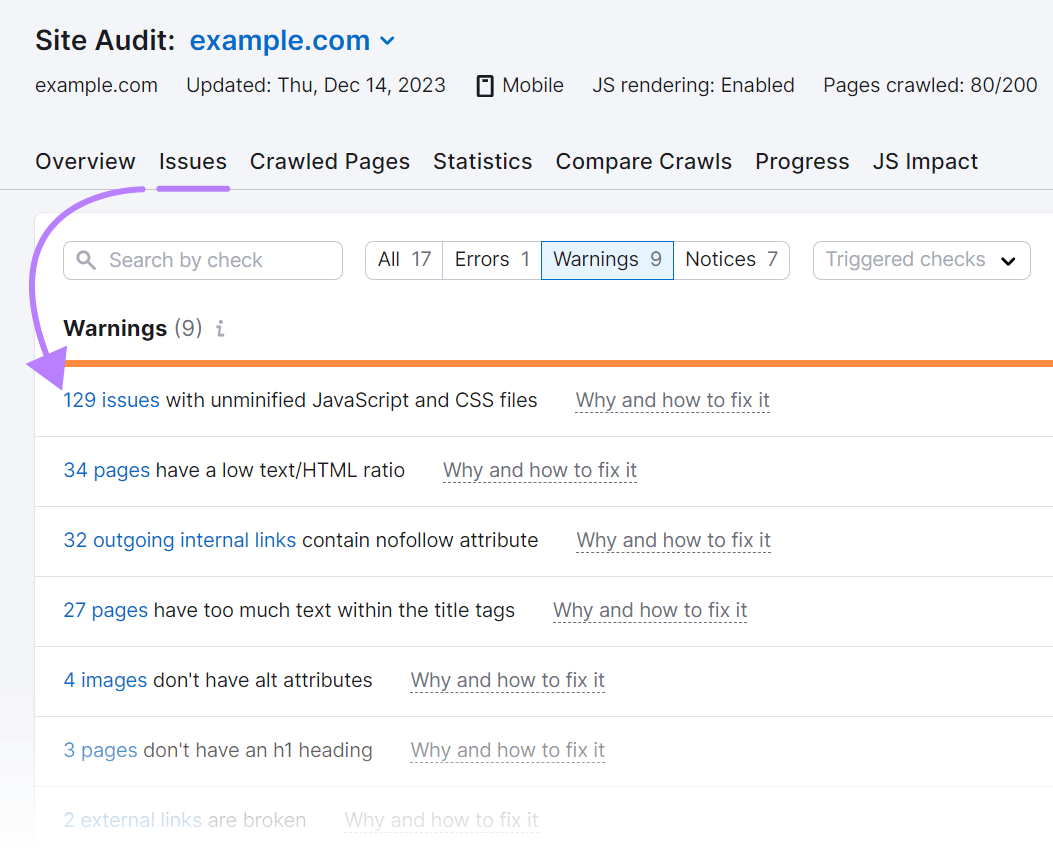This screenshot has width=1053, height=861.
Task: Open the 4 images missing alt attributes link
Action: [x=105, y=680]
